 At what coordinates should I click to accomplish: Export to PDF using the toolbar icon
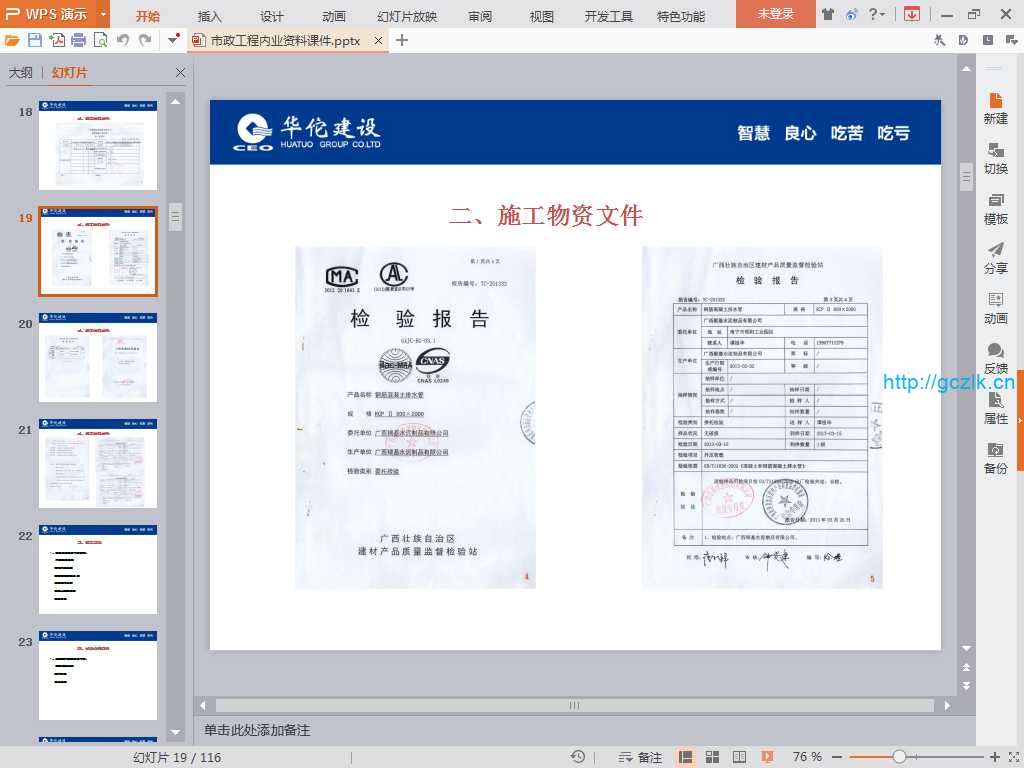pos(57,40)
